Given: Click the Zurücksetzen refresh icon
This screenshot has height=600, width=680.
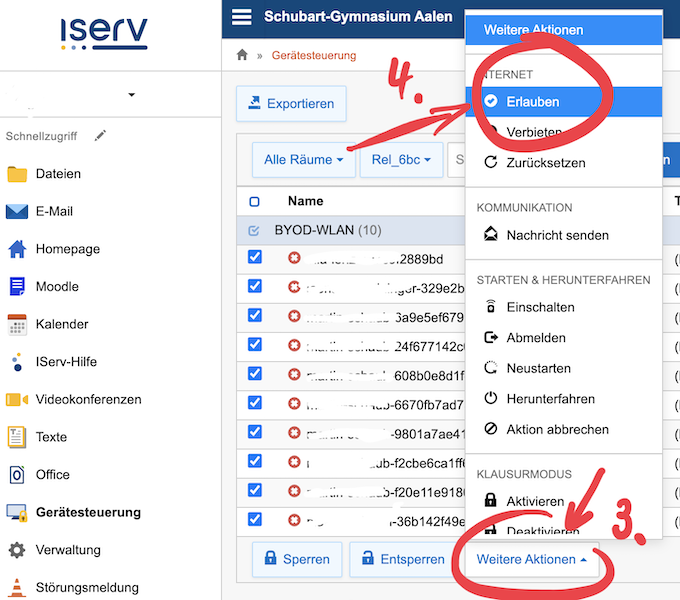Looking at the screenshot, I should click(490, 163).
